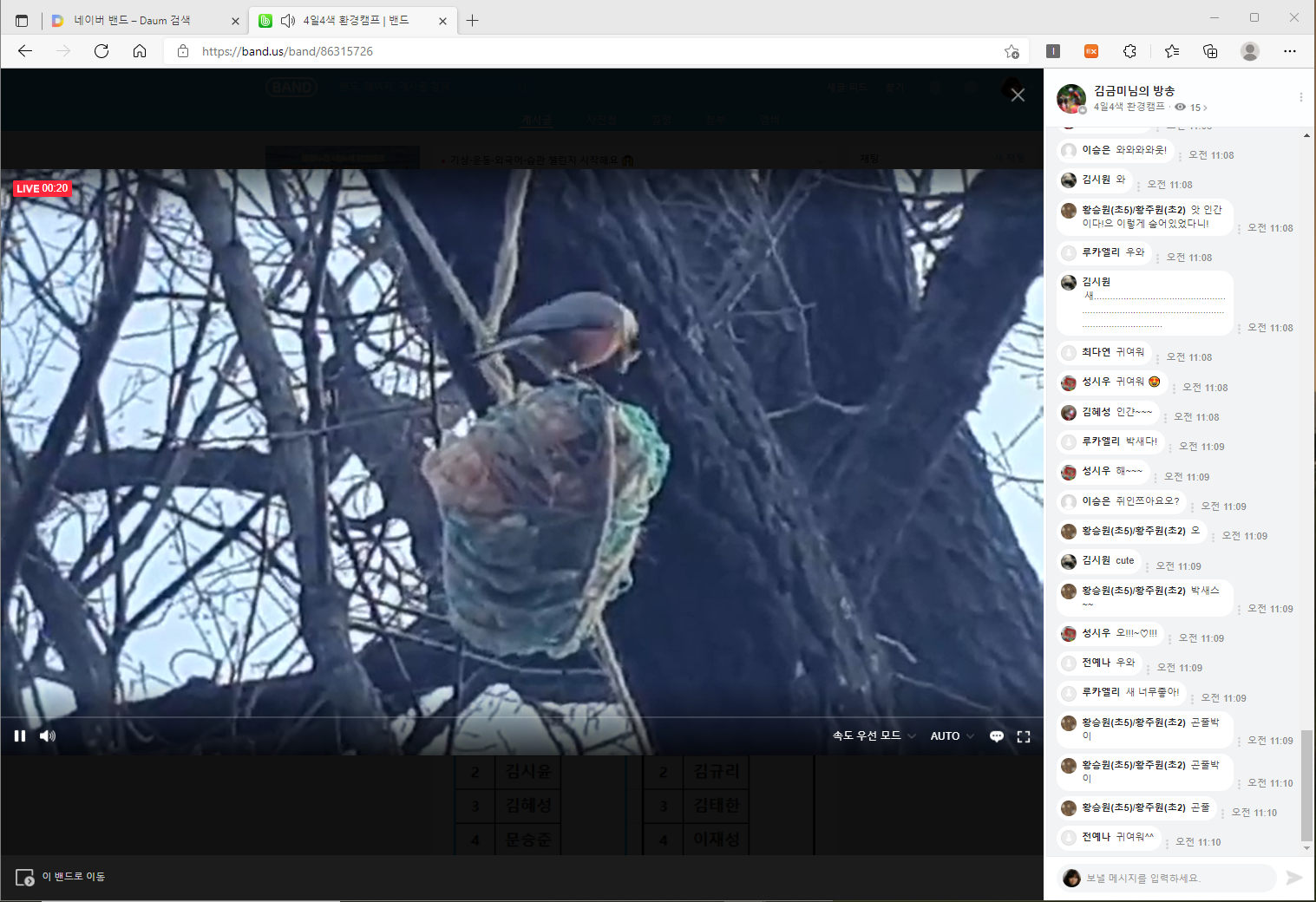Click 루카엘리 새 너무좋아! chat message
The image size is (1316, 902).
point(1122,692)
